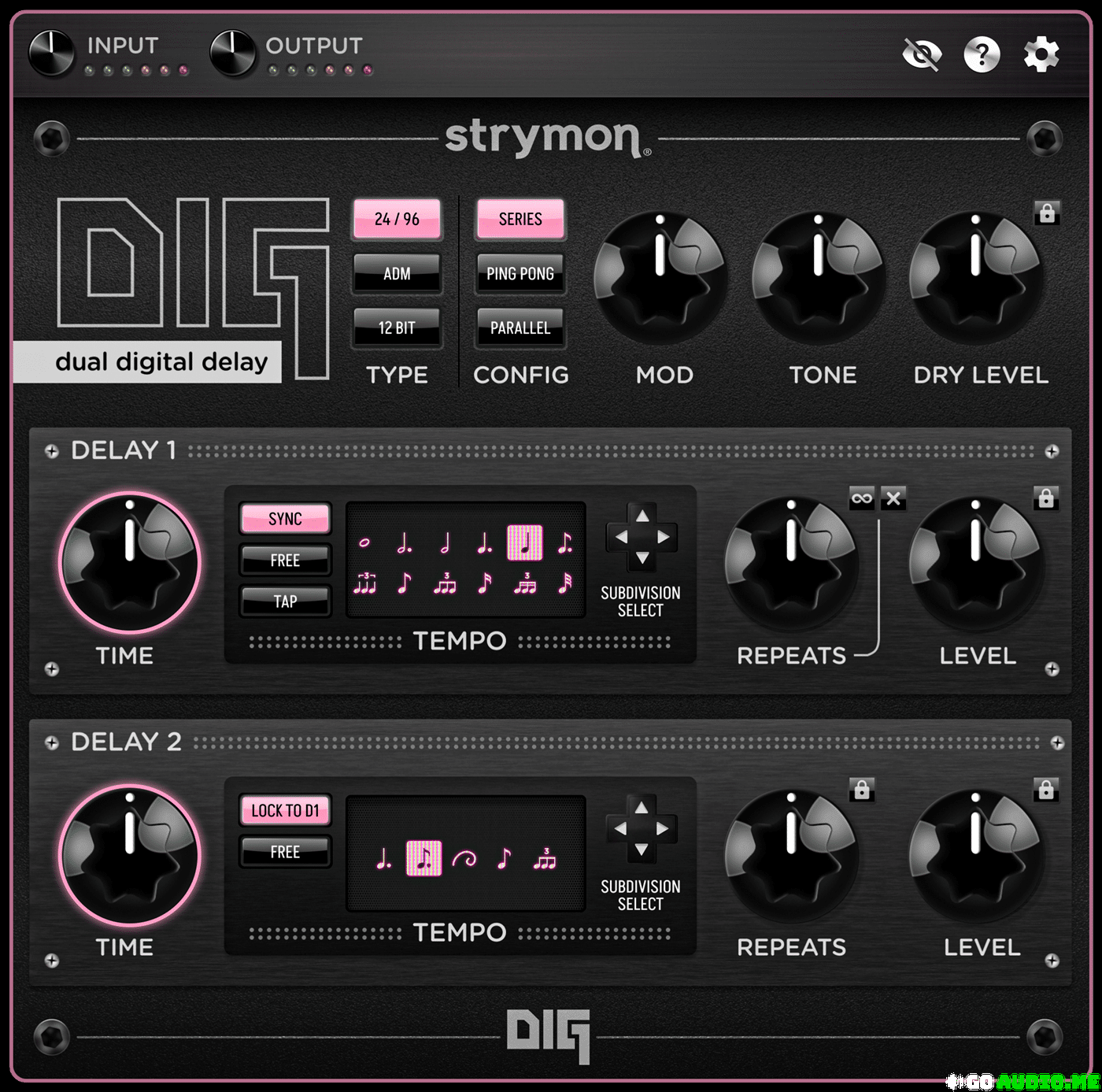Click the Delay 1 TIME knob

(130, 563)
